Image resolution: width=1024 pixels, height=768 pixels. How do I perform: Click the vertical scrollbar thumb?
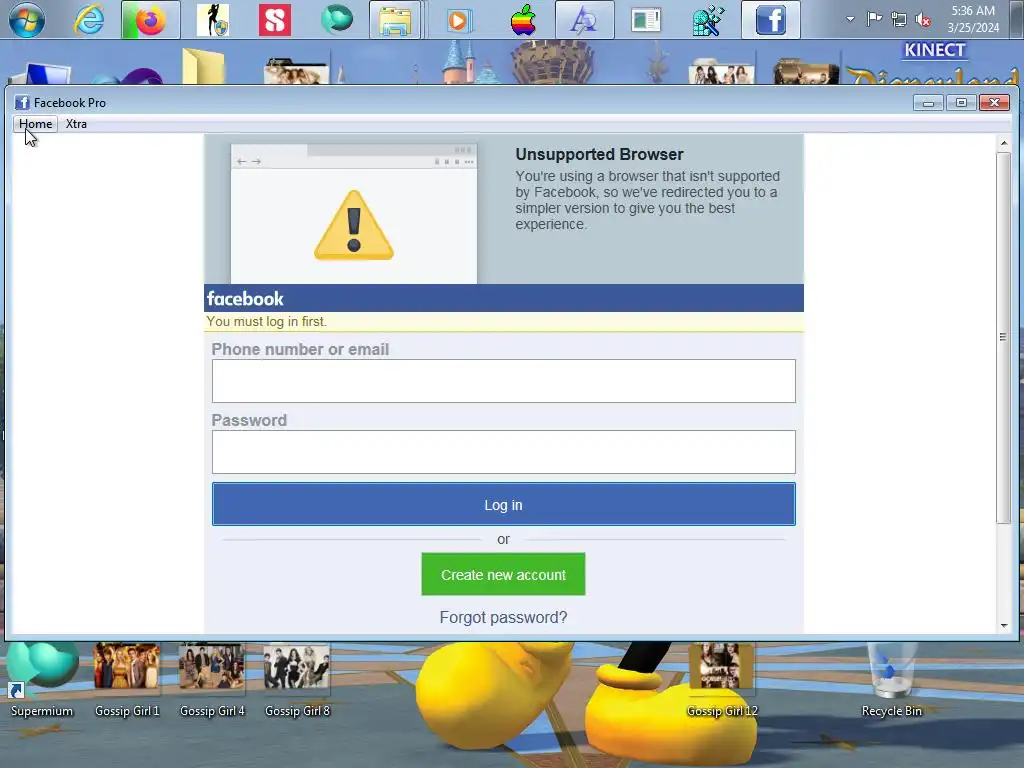point(1004,338)
